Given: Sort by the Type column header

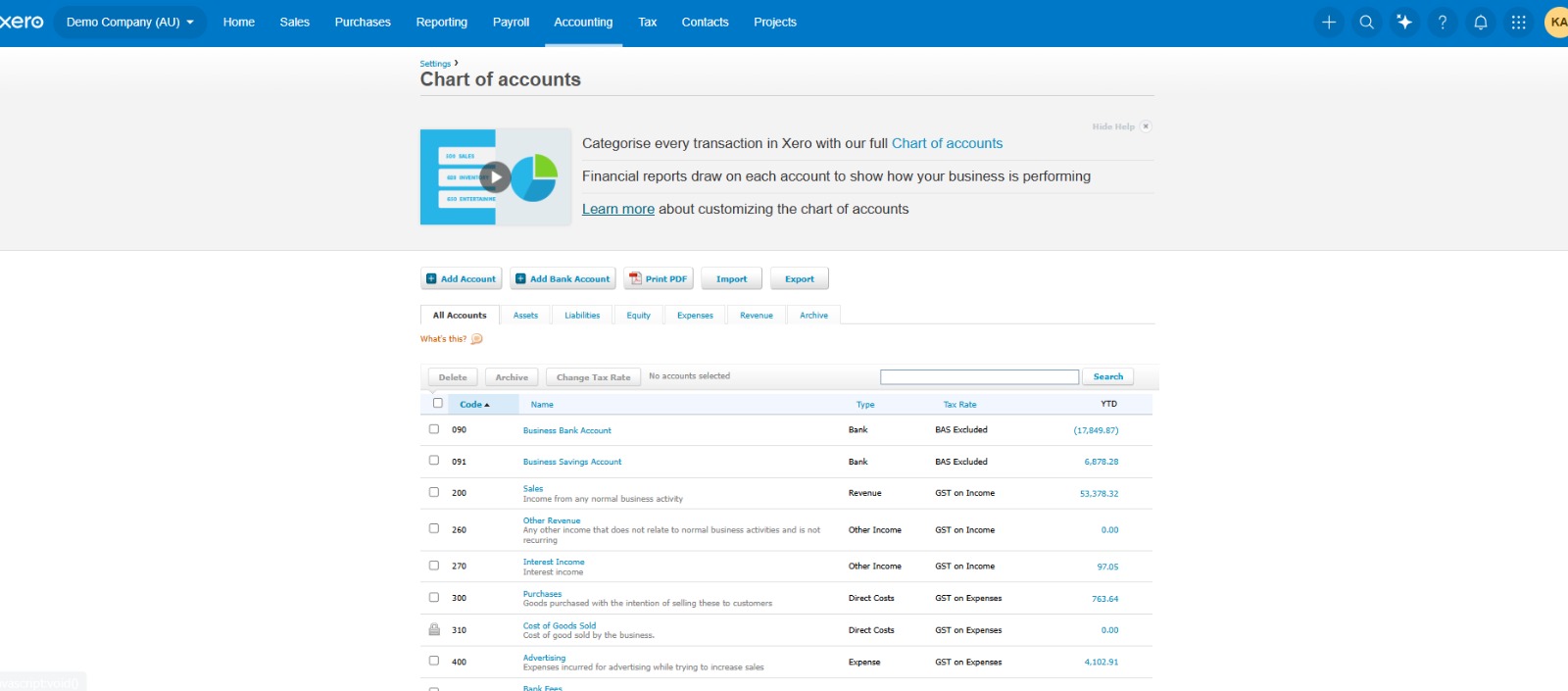Looking at the screenshot, I should 865,405.
